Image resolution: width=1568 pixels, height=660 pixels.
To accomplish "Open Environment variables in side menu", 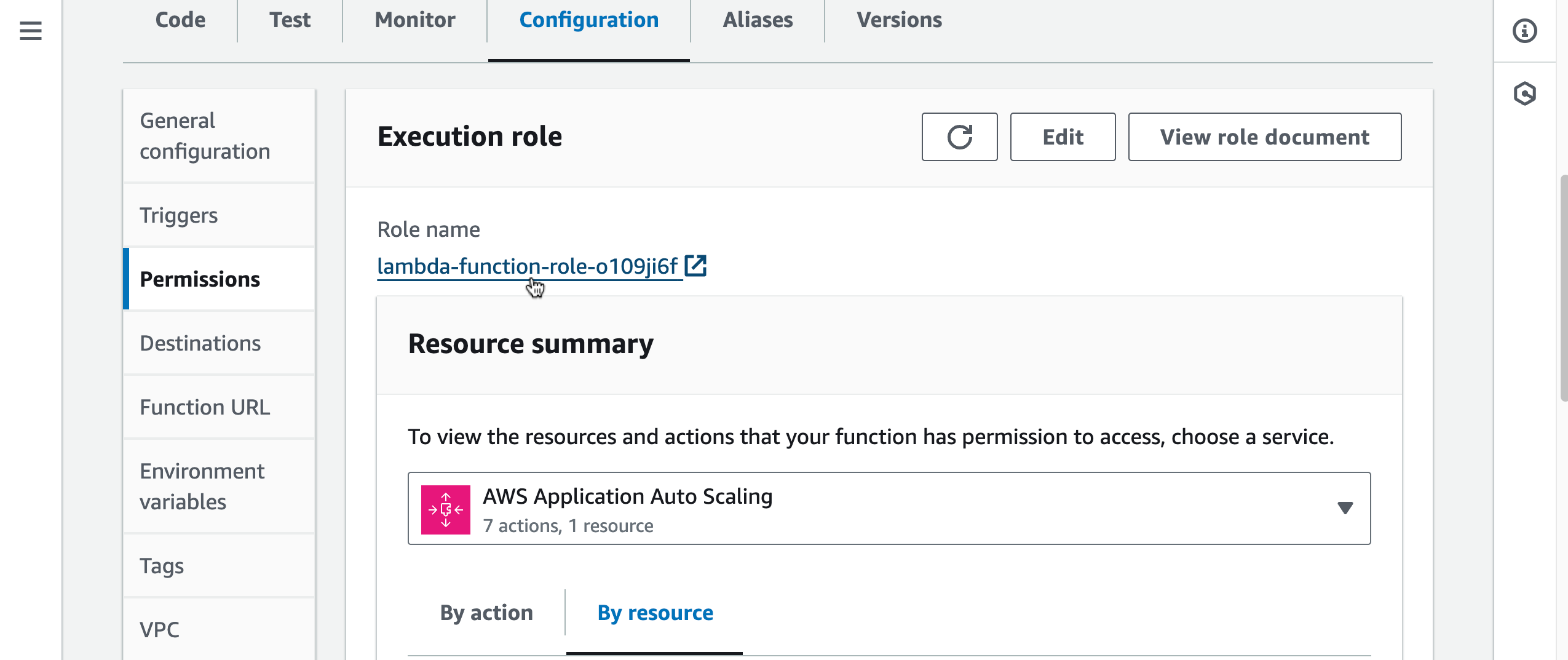I will [202, 486].
